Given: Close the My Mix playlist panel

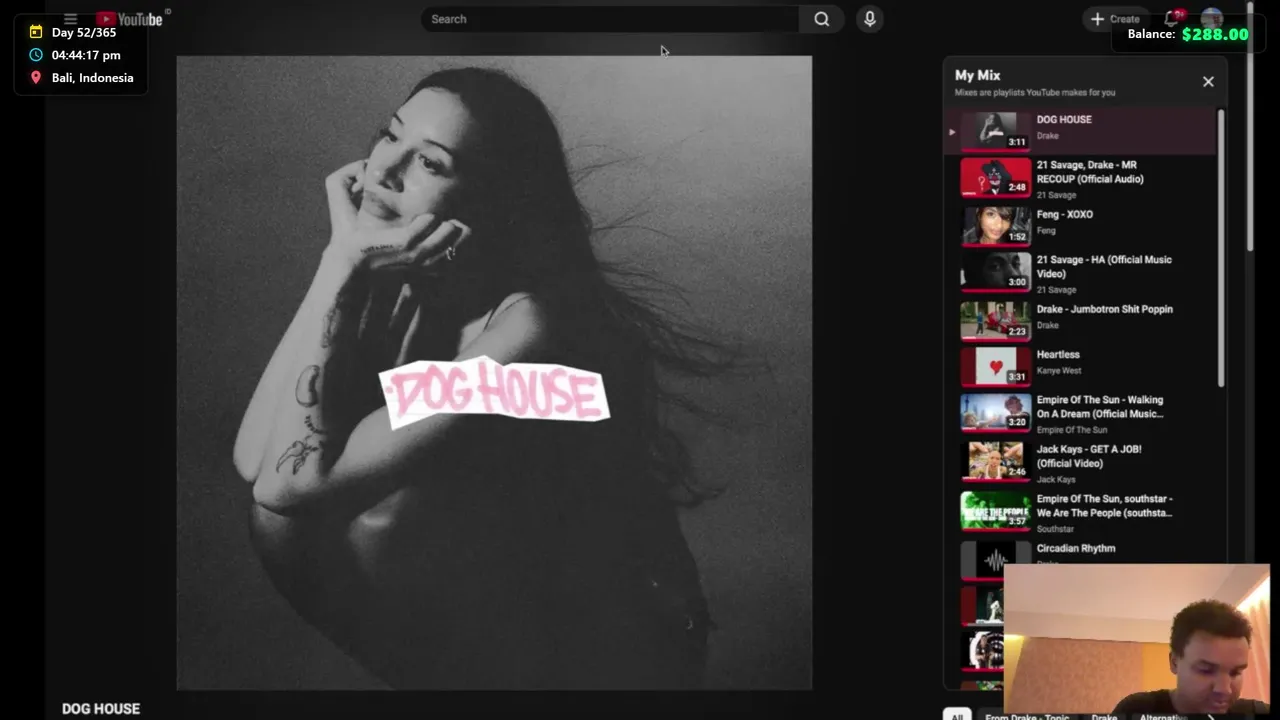Looking at the screenshot, I should (x=1208, y=82).
